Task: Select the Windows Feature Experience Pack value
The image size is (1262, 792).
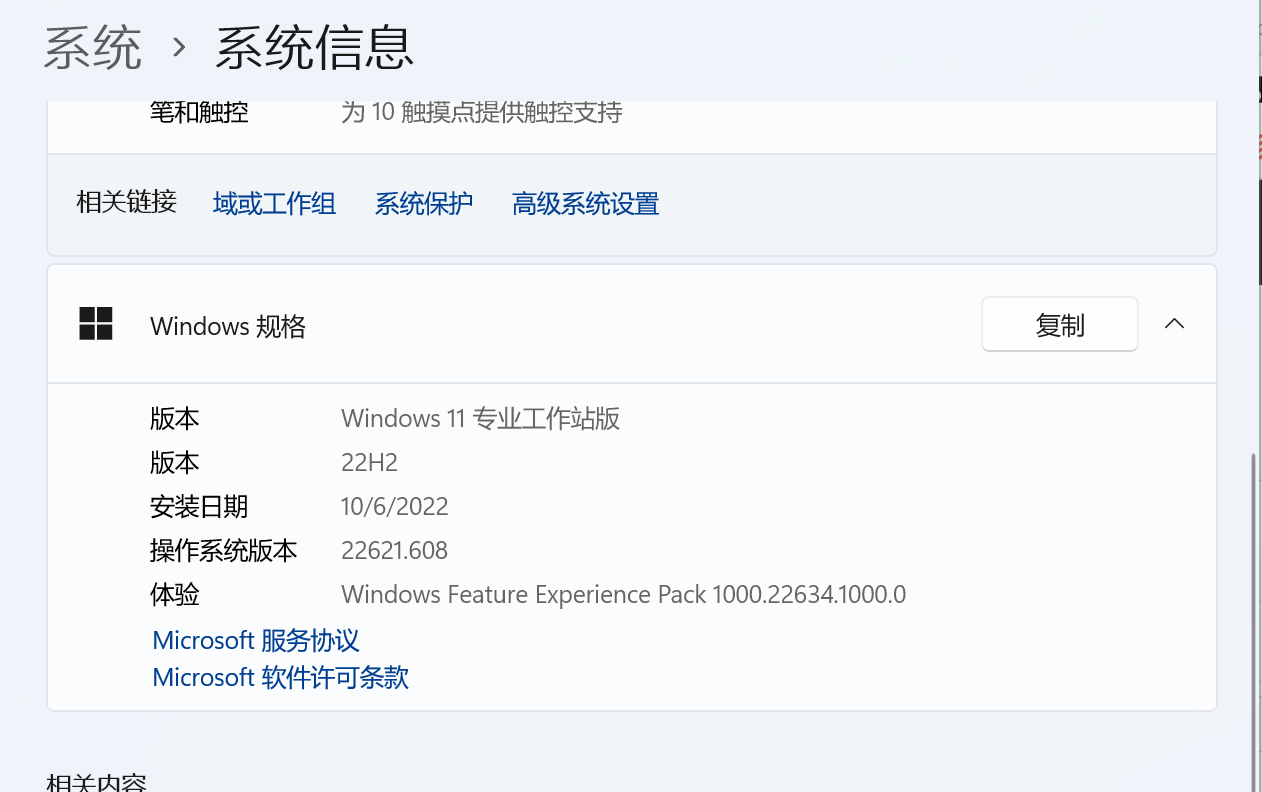Action: coord(624,595)
